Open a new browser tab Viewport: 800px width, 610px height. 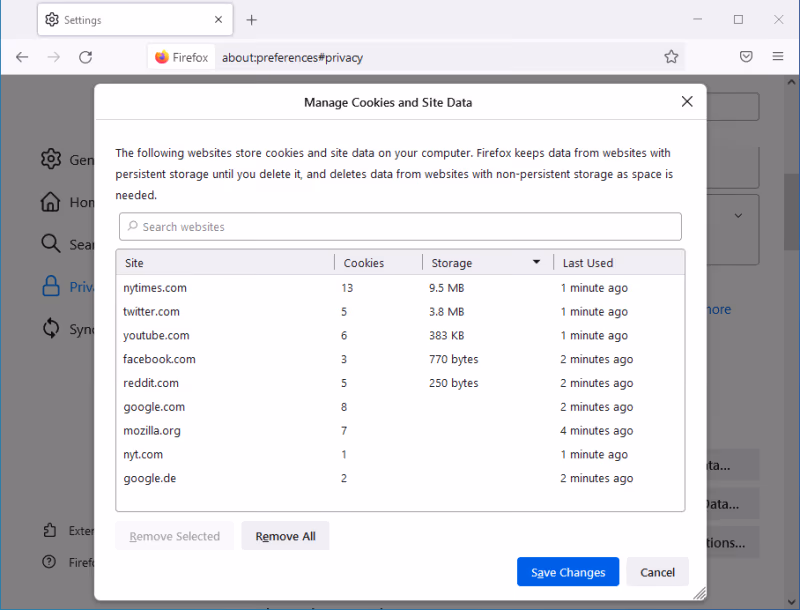[250, 19]
